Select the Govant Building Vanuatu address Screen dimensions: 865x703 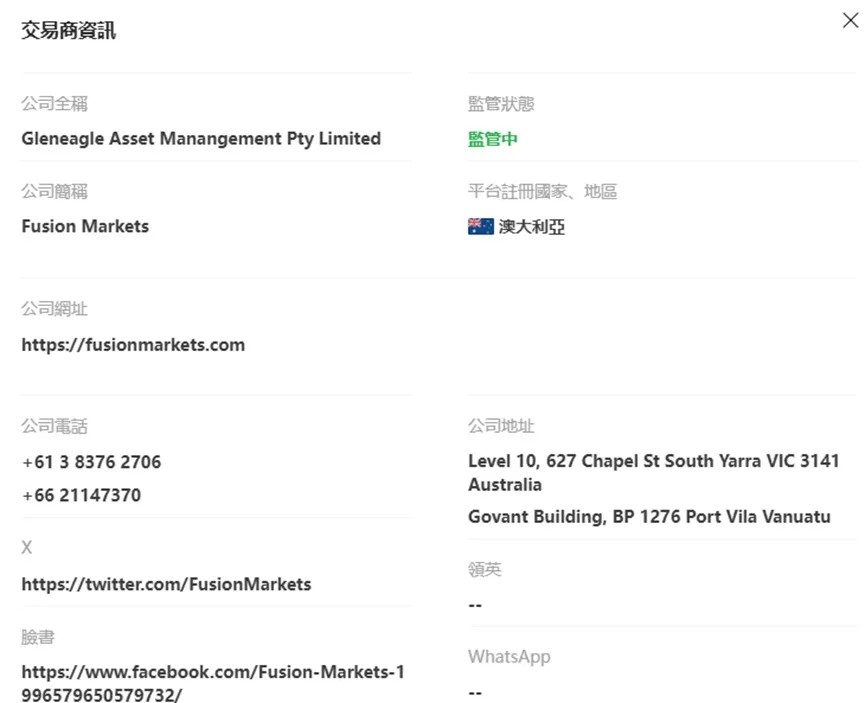649,516
